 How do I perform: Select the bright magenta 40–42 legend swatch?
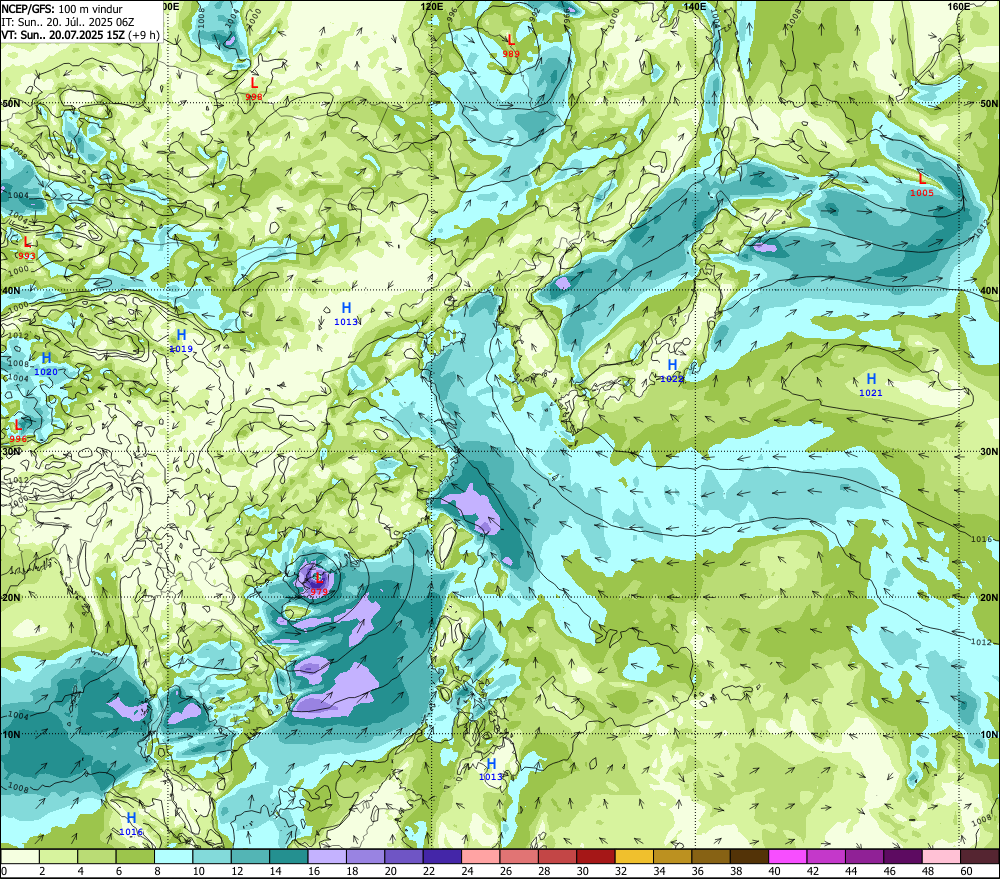pos(788,856)
